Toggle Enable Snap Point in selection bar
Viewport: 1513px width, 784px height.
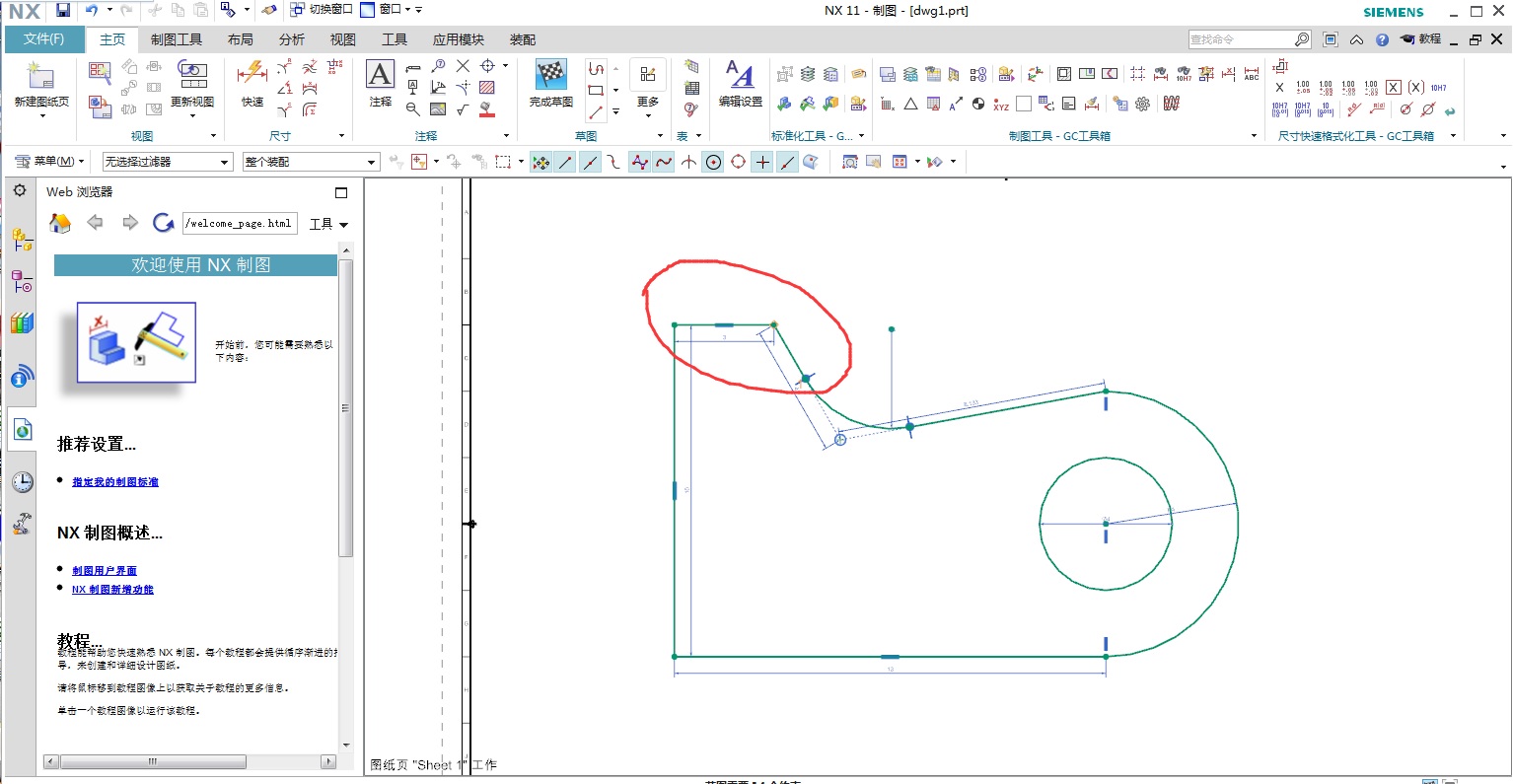click(540, 162)
